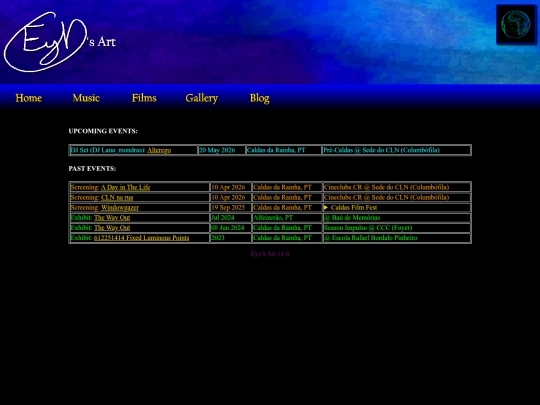
Task: Click the EyV's Art signature logo
Action: click(x=59, y=42)
